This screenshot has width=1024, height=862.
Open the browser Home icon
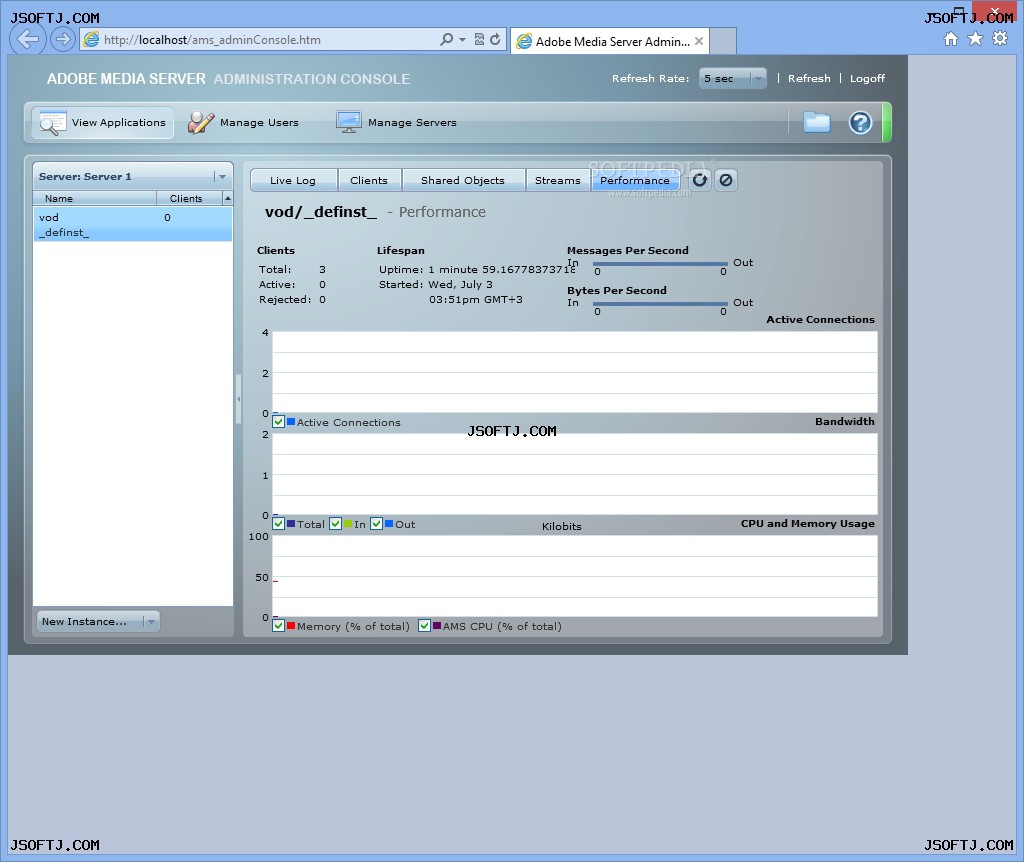[952, 39]
